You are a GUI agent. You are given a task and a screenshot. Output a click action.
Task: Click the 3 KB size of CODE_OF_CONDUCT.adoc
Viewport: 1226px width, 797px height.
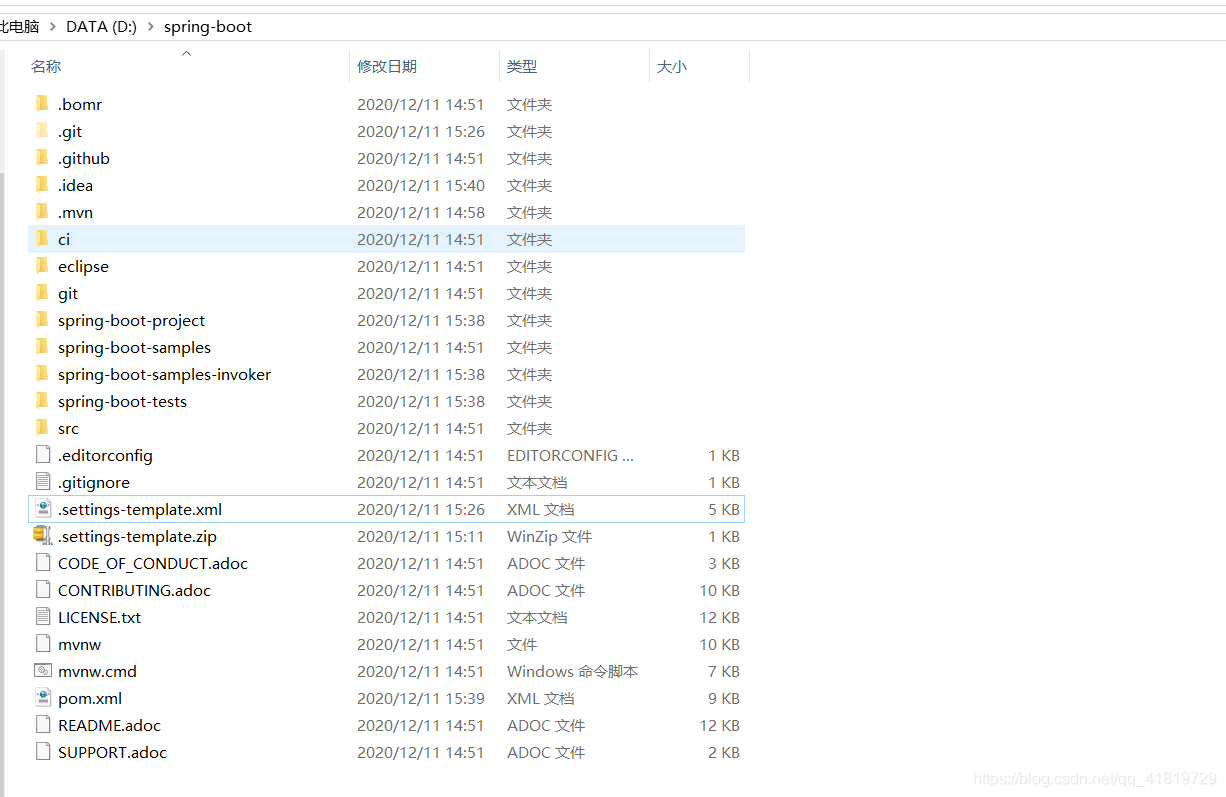[724, 563]
